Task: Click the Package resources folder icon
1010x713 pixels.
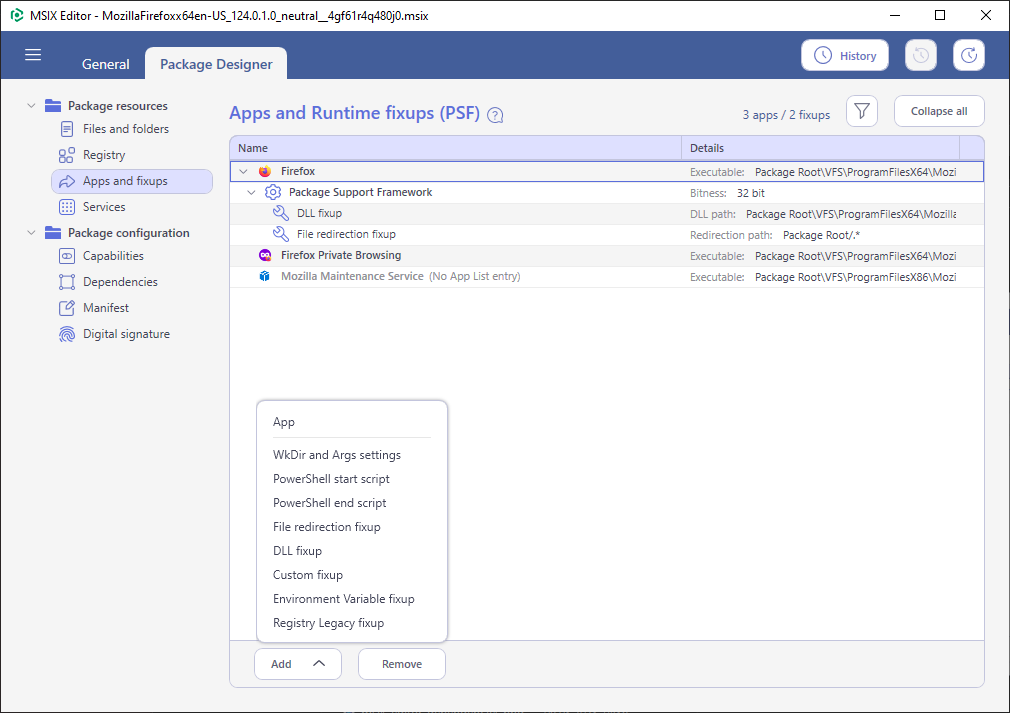Action: (x=53, y=106)
